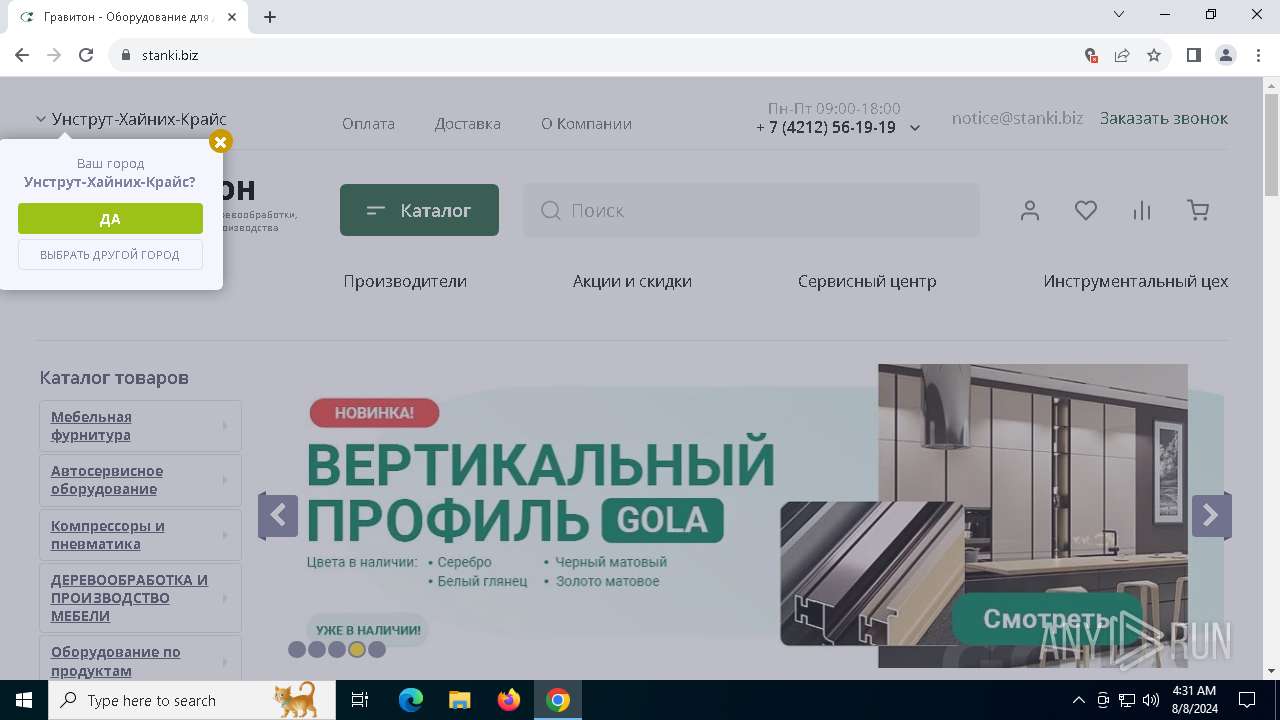Image resolution: width=1280 pixels, height=720 pixels.
Task: Select the third slider dot
Action: pos(337,650)
